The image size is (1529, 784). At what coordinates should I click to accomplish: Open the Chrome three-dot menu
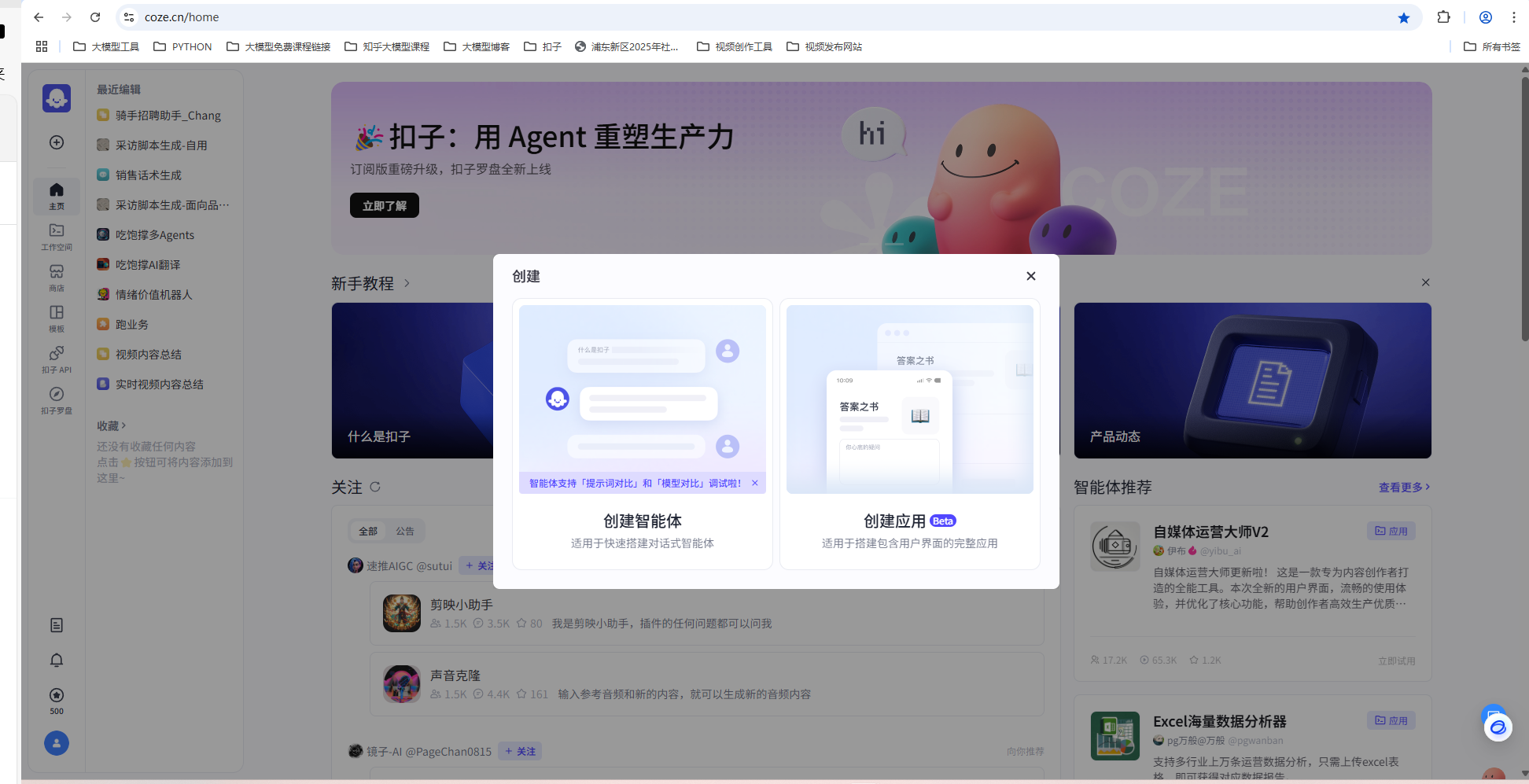1514,17
